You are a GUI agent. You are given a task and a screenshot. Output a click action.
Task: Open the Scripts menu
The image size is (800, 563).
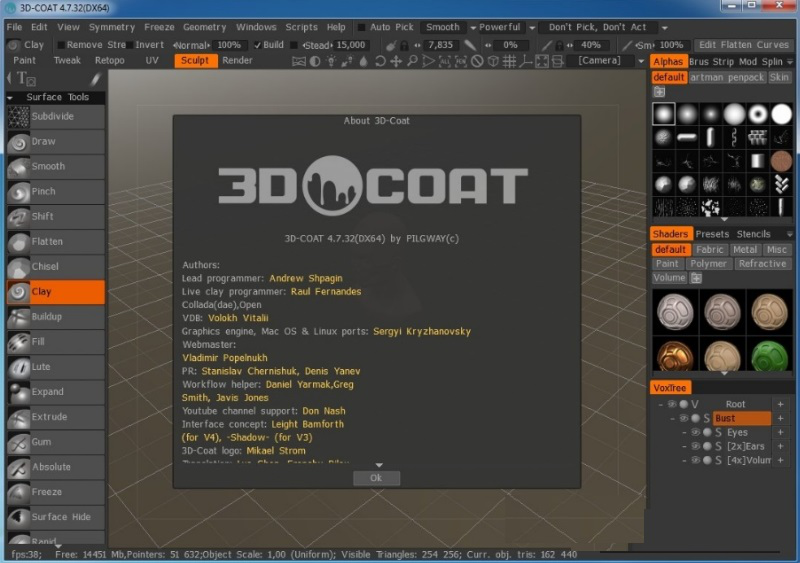coord(302,27)
